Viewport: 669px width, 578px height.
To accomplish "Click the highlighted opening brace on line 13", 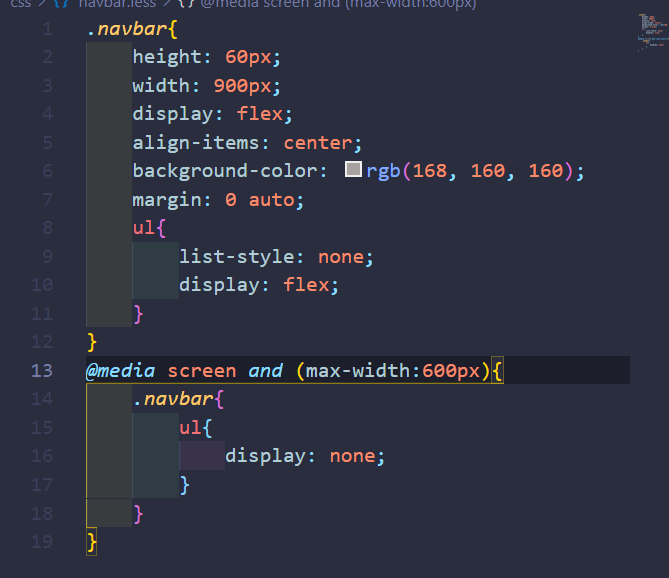I will click(497, 371).
